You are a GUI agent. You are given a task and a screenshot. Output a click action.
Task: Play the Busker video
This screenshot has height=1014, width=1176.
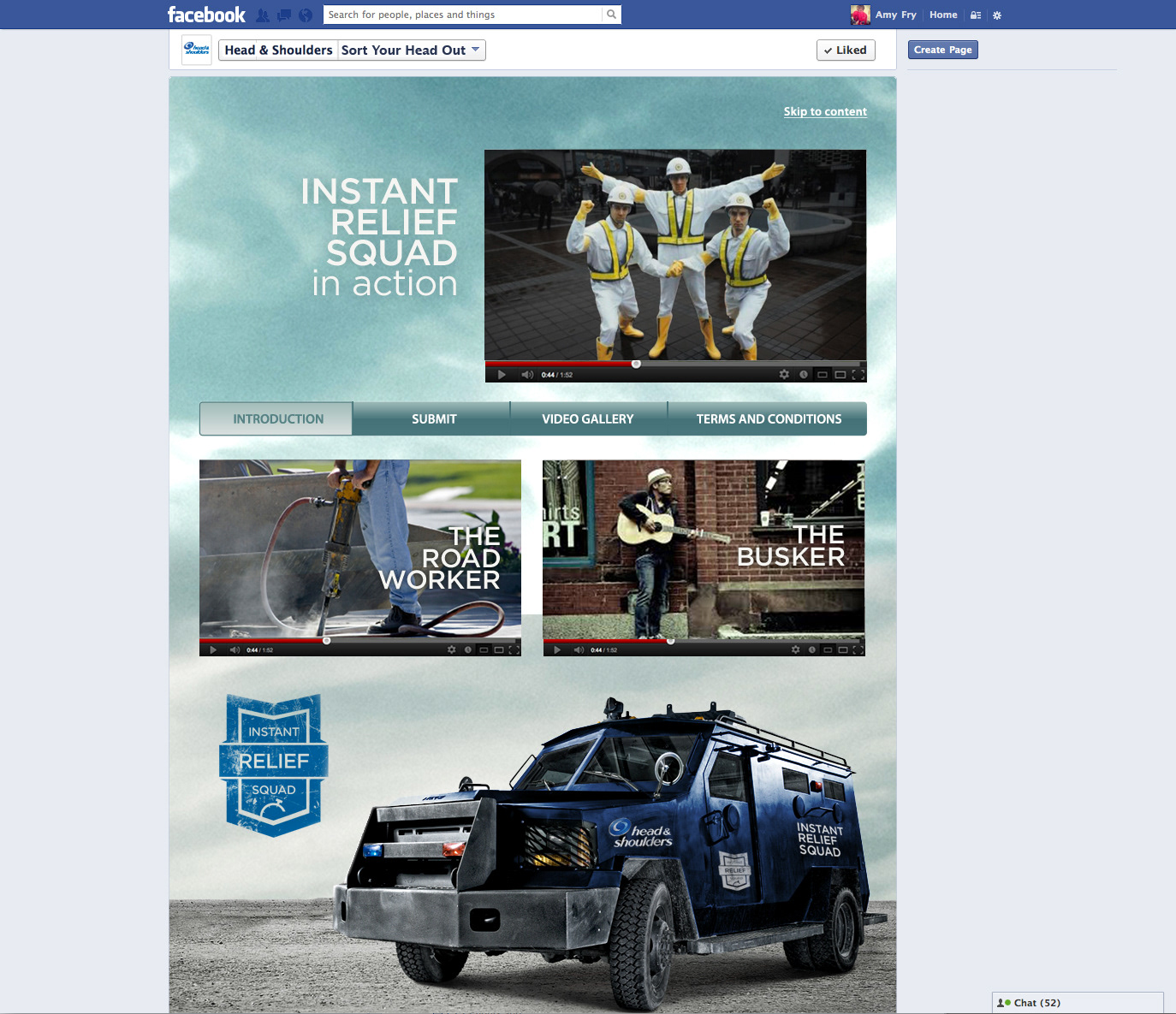tap(557, 650)
